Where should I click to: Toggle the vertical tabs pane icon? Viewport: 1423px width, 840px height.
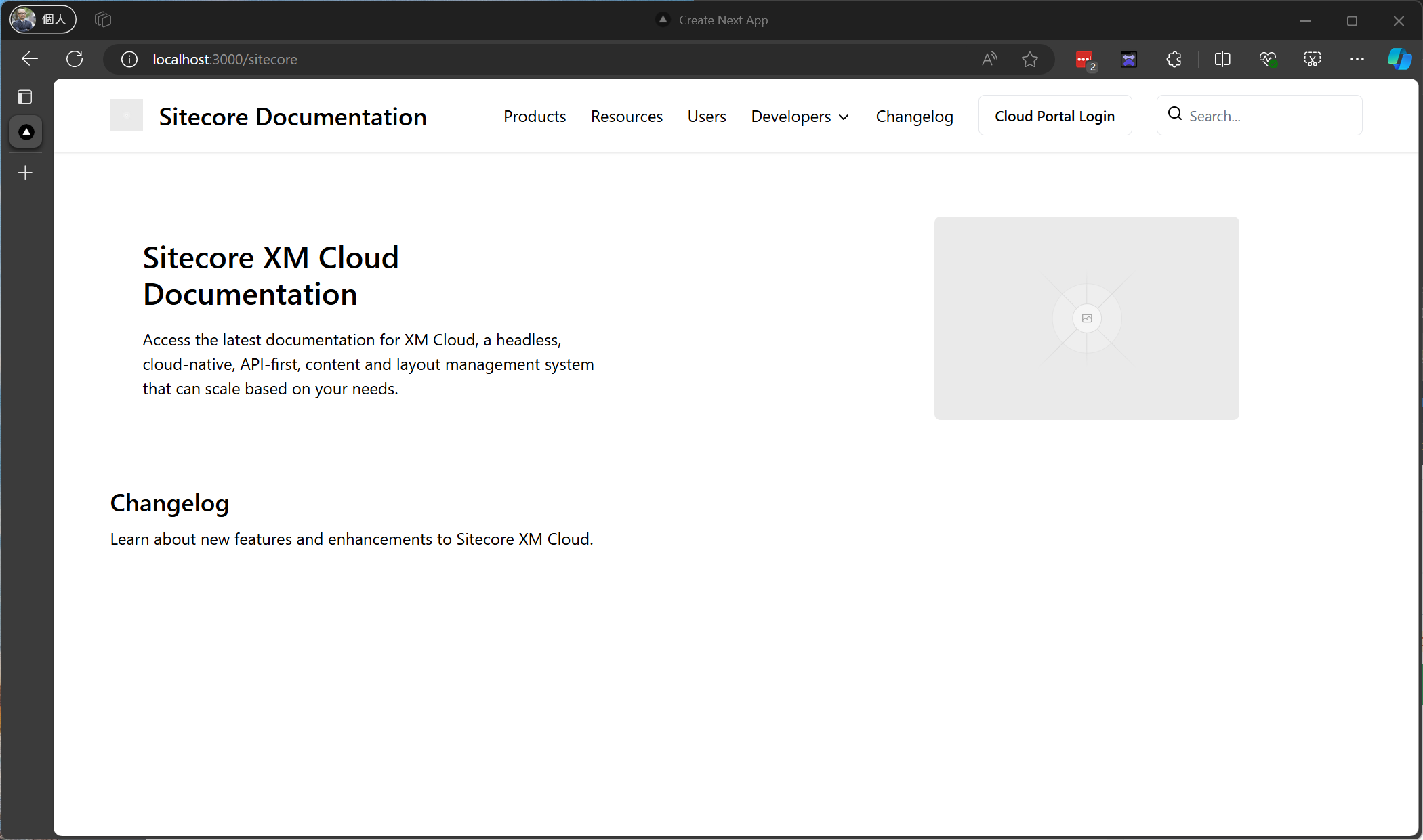(x=25, y=97)
